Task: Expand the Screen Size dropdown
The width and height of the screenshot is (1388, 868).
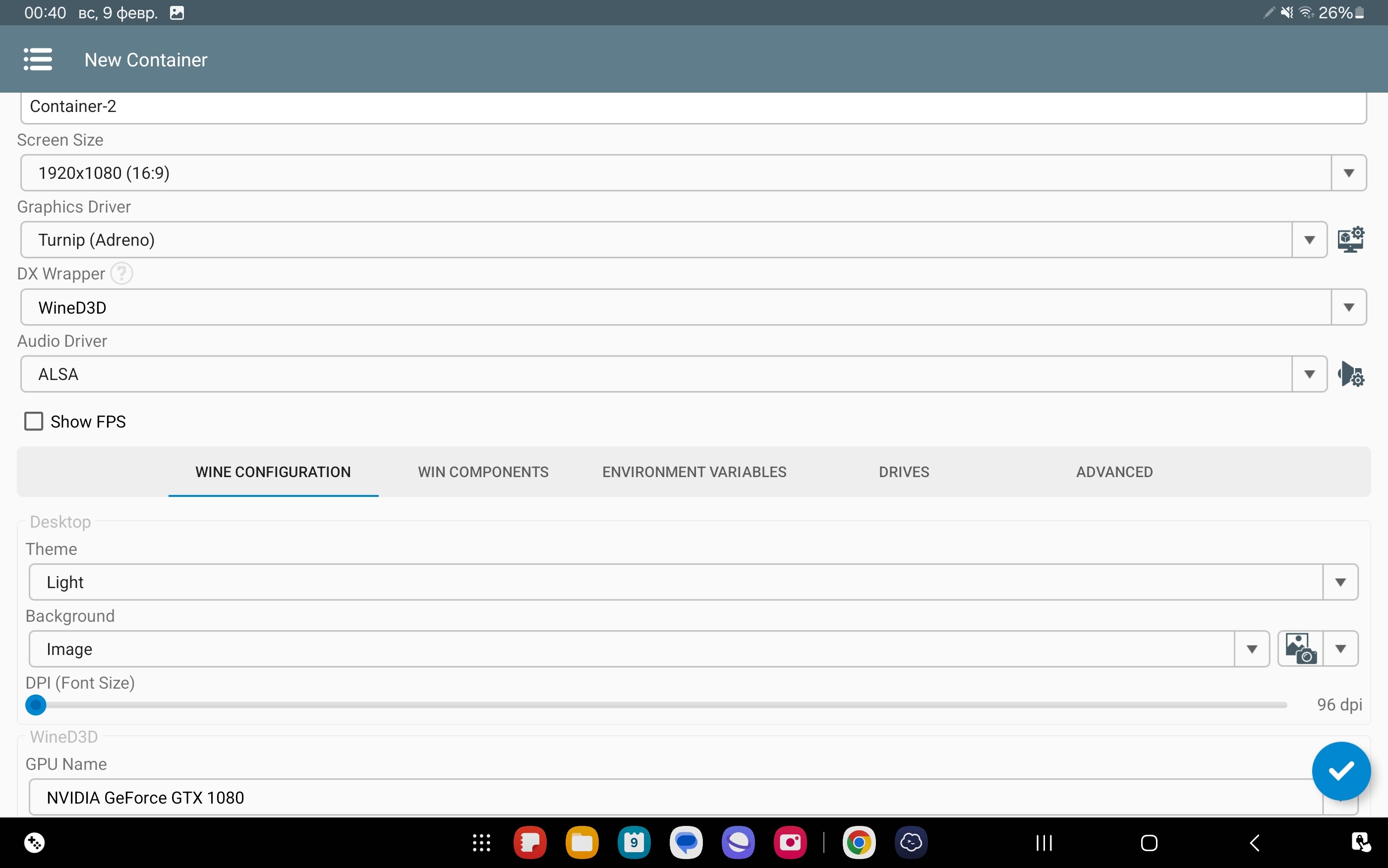Action: (x=1348, y=173)
